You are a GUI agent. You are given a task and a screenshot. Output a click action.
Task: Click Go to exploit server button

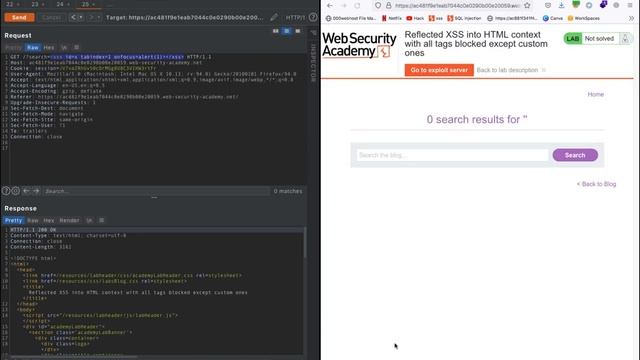pyautogui.click(x=439, y=70)
